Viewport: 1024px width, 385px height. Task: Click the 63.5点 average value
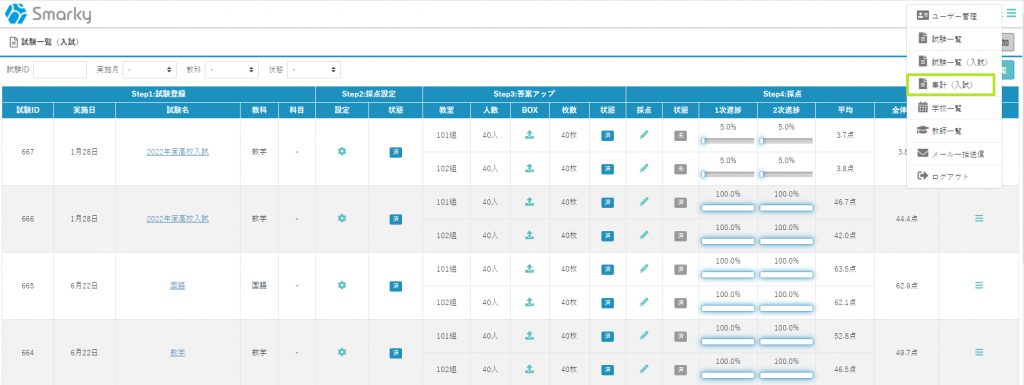pos(845,270)
